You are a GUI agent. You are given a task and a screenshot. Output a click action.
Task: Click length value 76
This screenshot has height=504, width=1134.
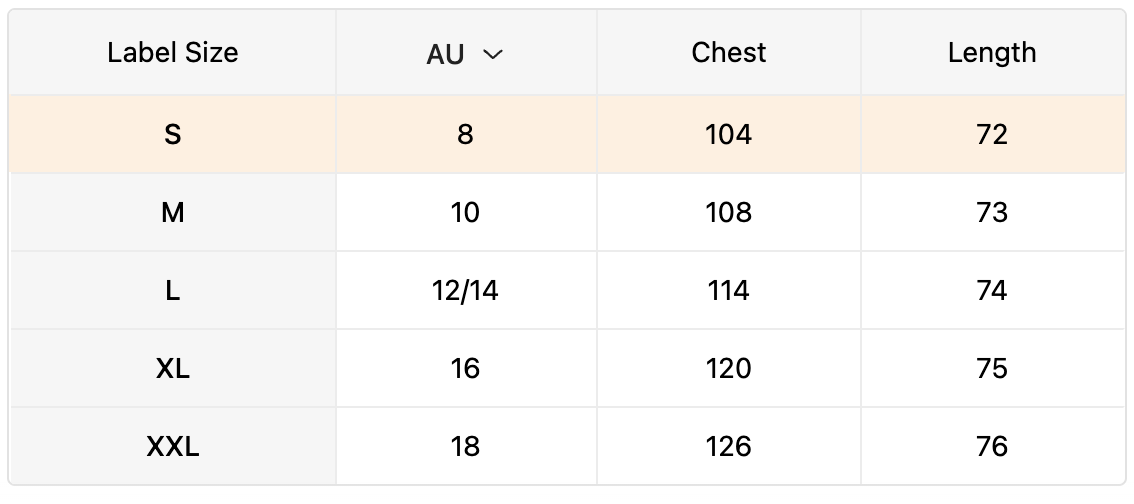(991, 446)
